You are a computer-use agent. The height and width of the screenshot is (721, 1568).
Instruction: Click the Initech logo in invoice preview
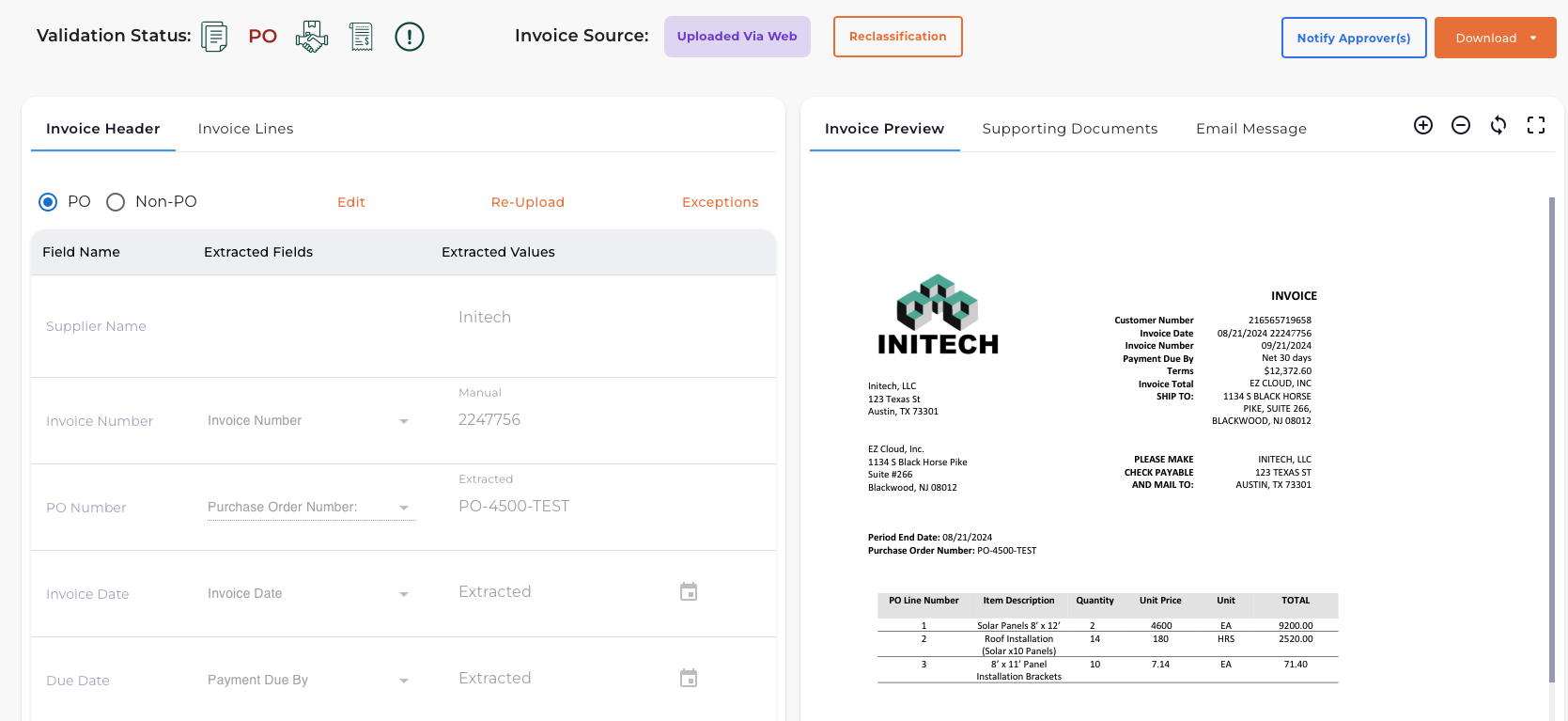[938, 315]
